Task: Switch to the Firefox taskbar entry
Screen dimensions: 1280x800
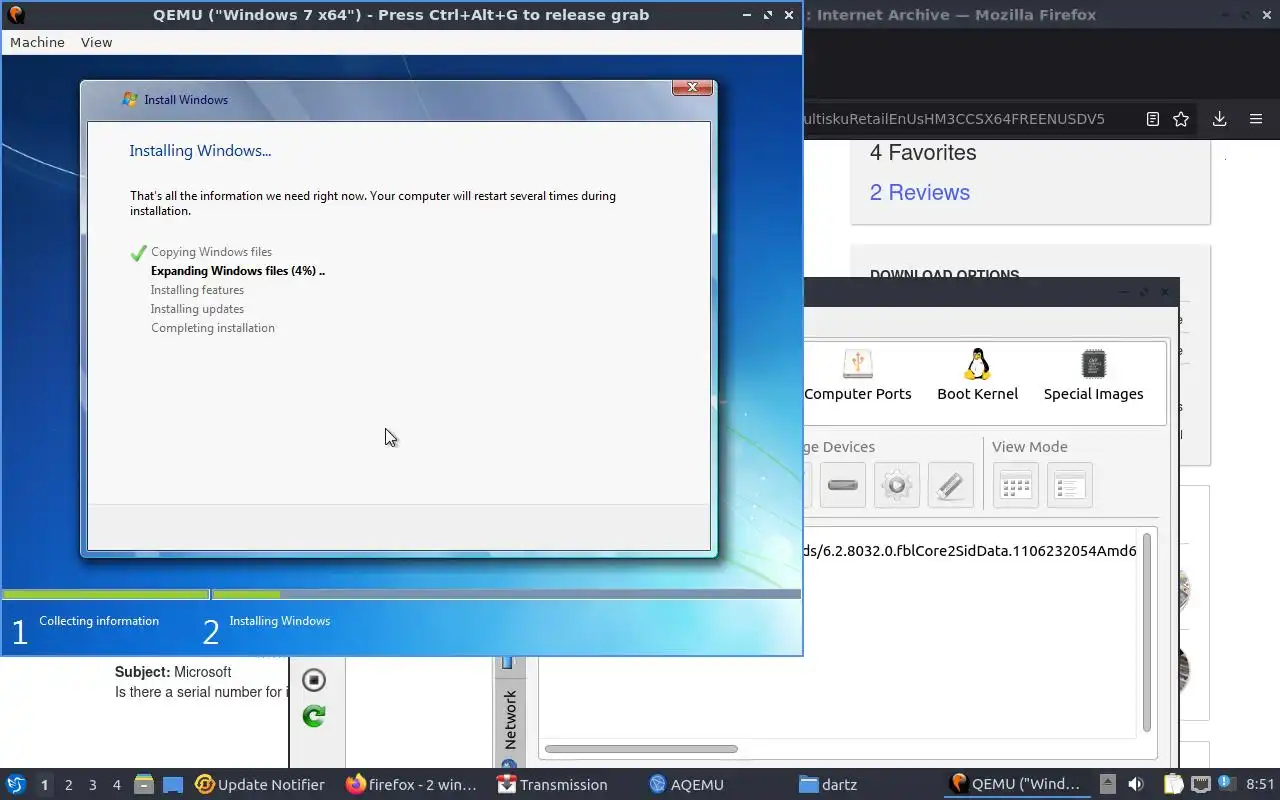Action: tap(411, 784)
